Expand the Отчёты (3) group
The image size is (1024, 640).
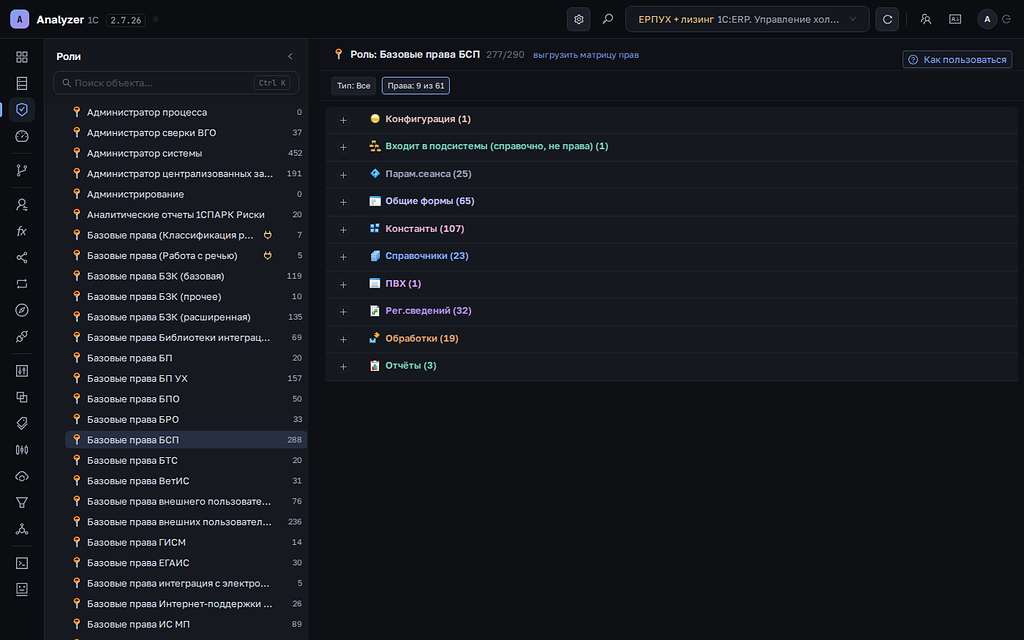point(344,366)
